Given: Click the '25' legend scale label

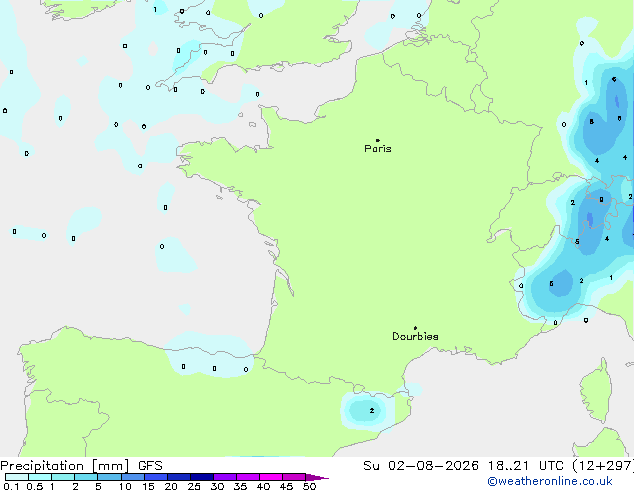Looking at the screenshot, I should (194, 486).
